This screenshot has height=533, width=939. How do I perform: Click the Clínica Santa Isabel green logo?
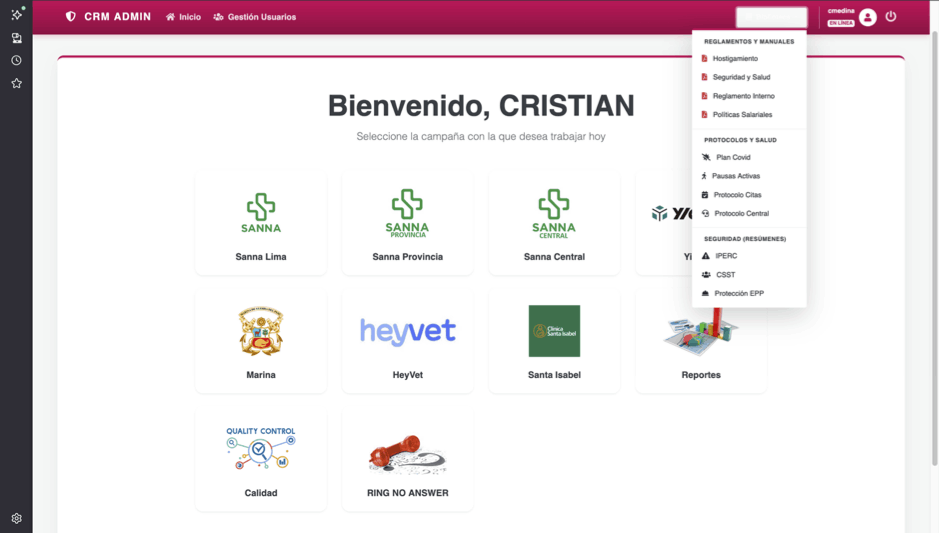pos(555,331)
